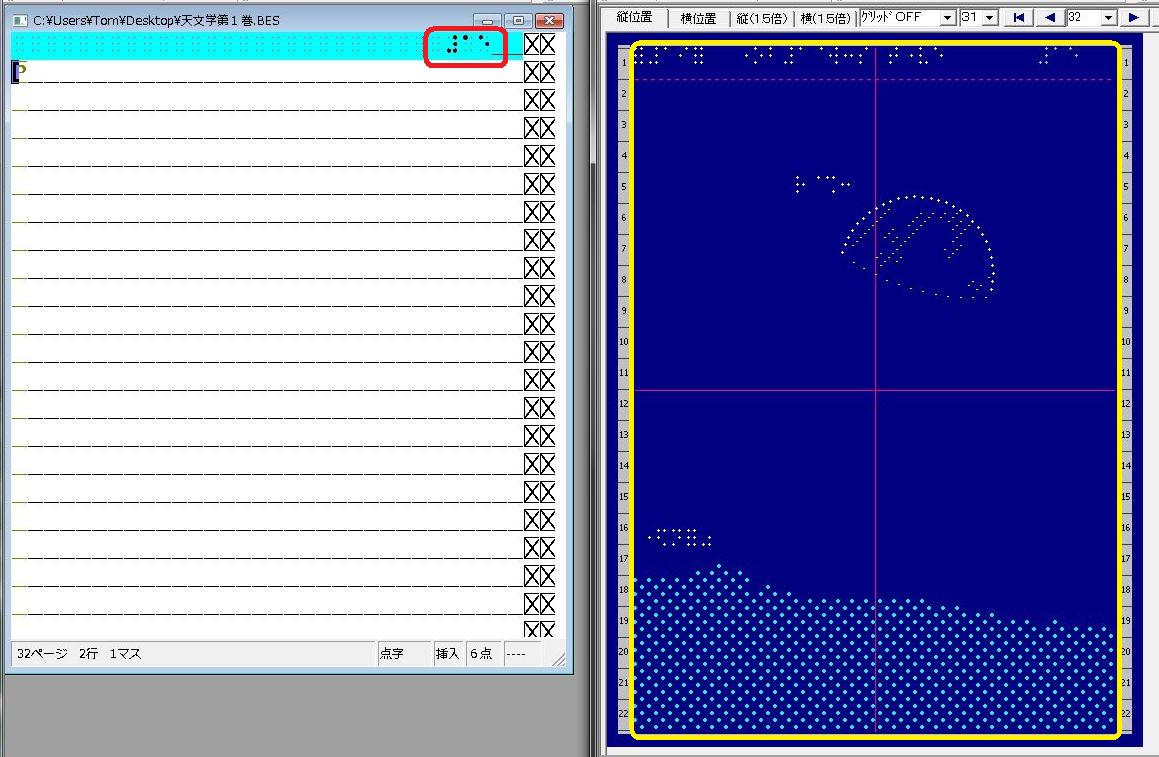The height and width of the screenshot is (757, 1159).
Task: Toggle 挿入 insert mode in the status bar
Action: coord(447,654)
